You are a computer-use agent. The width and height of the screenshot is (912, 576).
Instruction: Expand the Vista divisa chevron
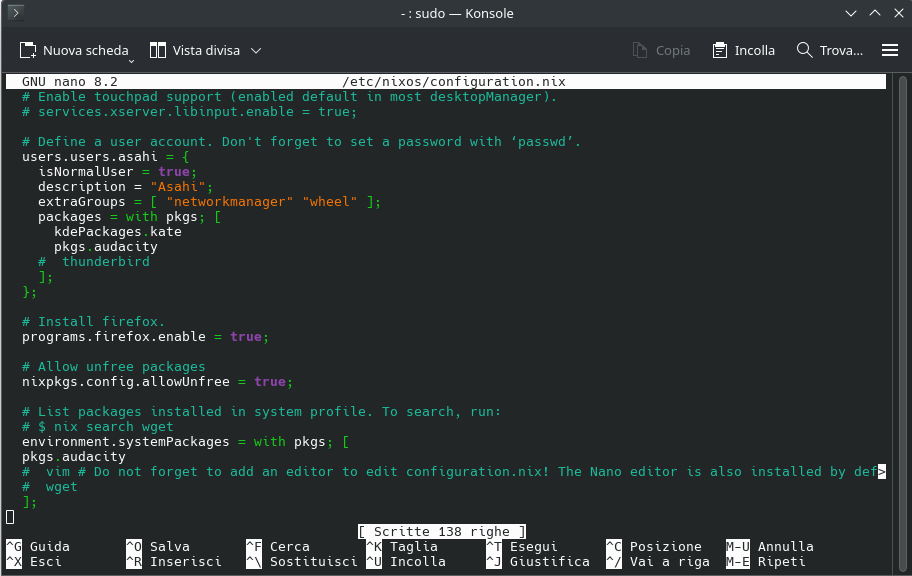(256, 50)
